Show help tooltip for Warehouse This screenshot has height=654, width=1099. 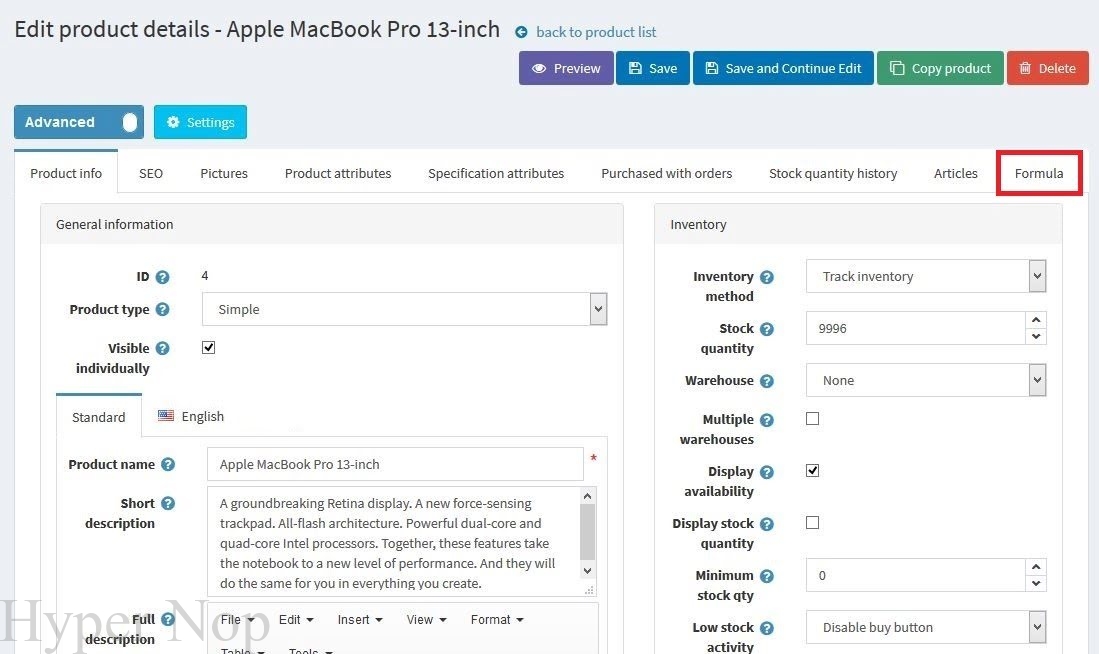pyautogui.click(x=767, y=381)
